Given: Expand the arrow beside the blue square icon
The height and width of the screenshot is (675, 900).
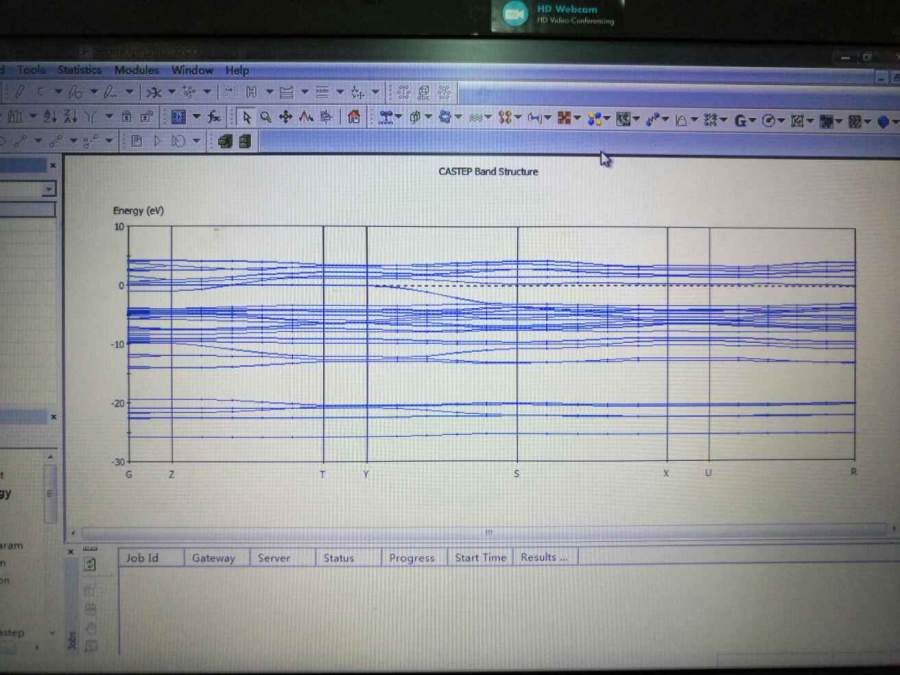Looking at the screenshot, I should tap(196, 117).
